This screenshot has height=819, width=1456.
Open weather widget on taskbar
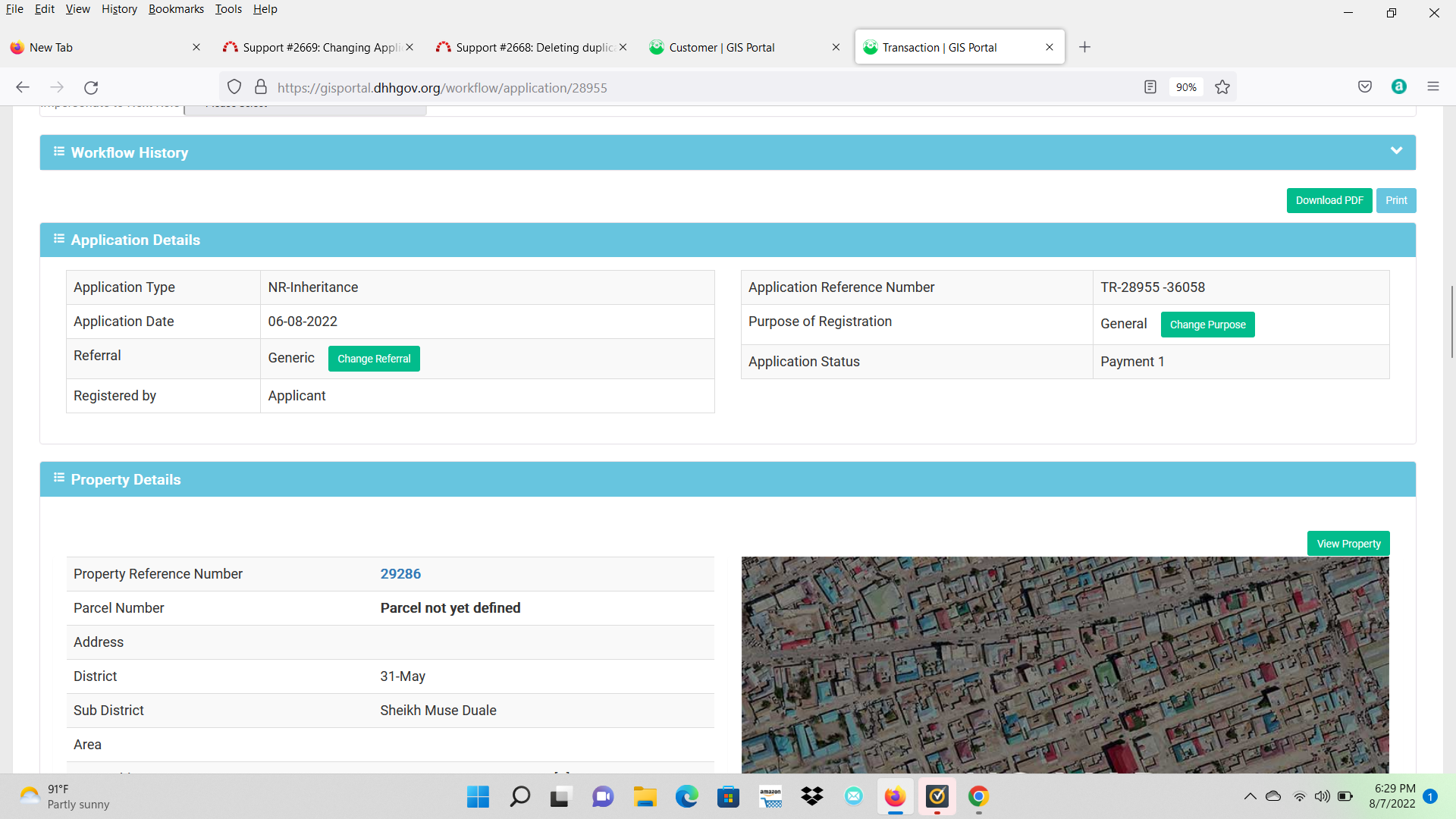click(x=64, y=796)
